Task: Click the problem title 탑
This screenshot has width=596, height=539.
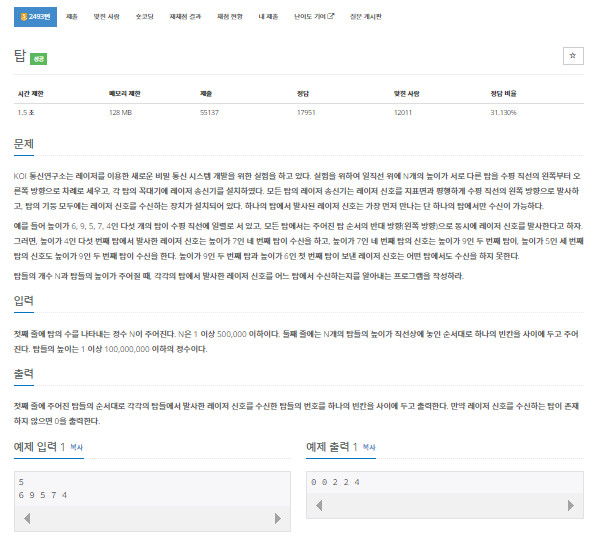Action: [20, 56]
